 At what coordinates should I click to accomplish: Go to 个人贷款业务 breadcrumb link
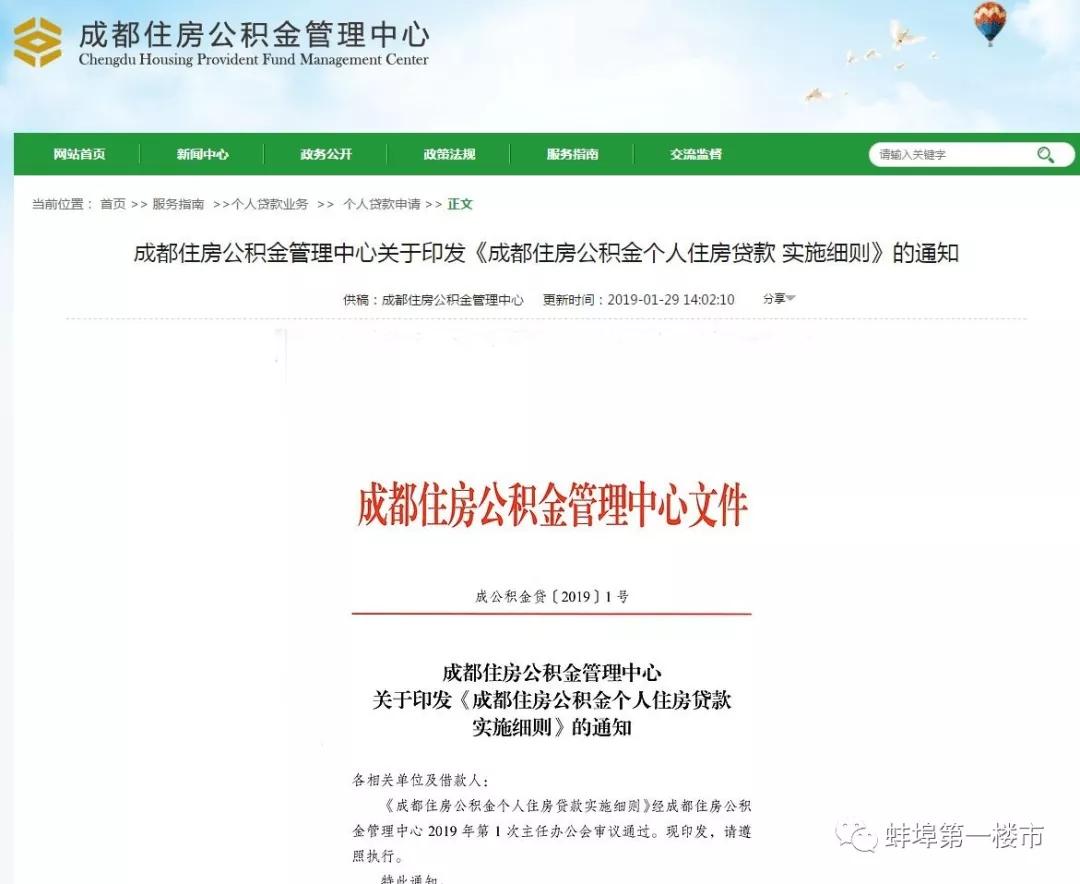click(x=270, y=204)
